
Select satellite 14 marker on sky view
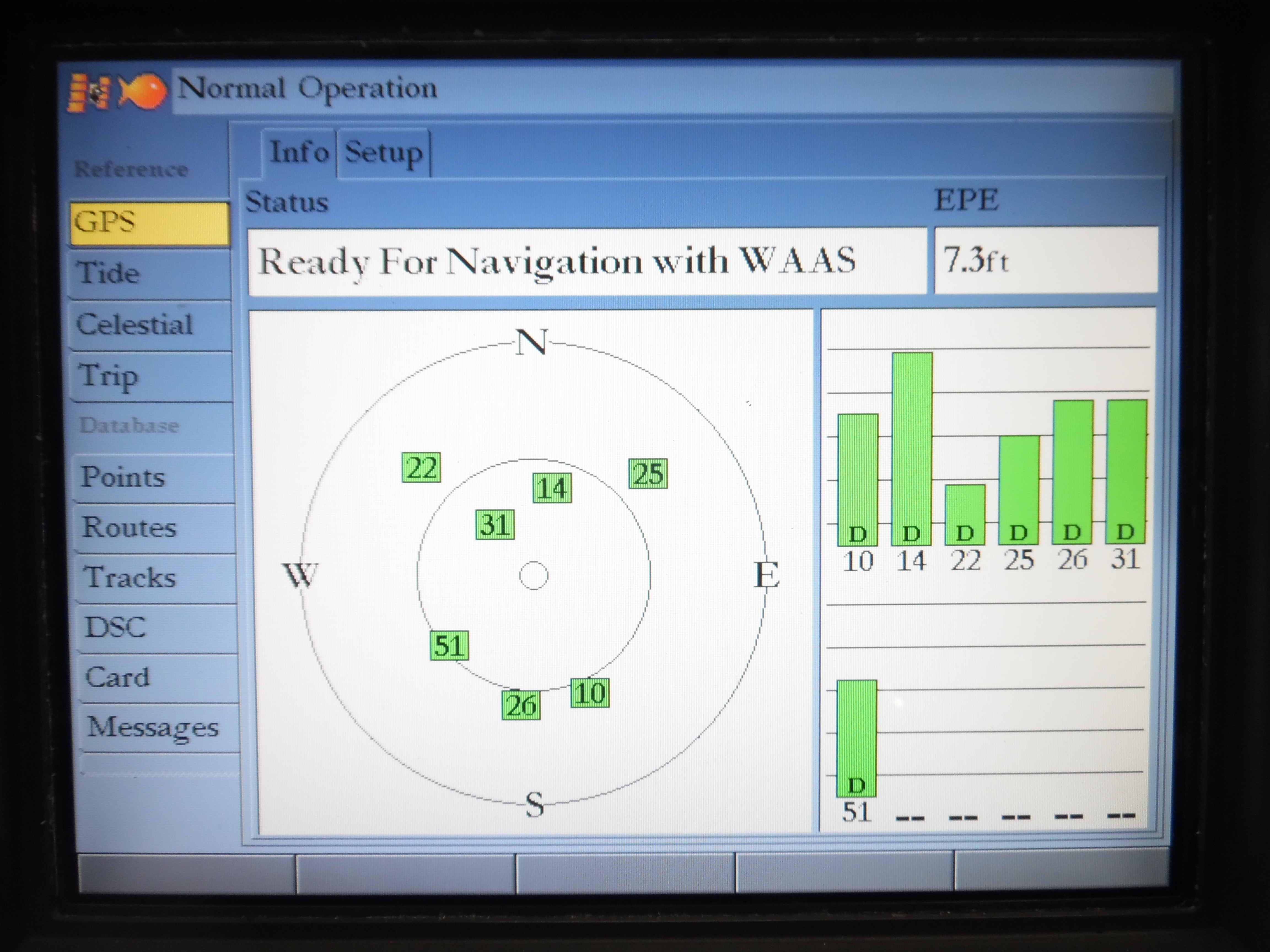click(552, 488)
